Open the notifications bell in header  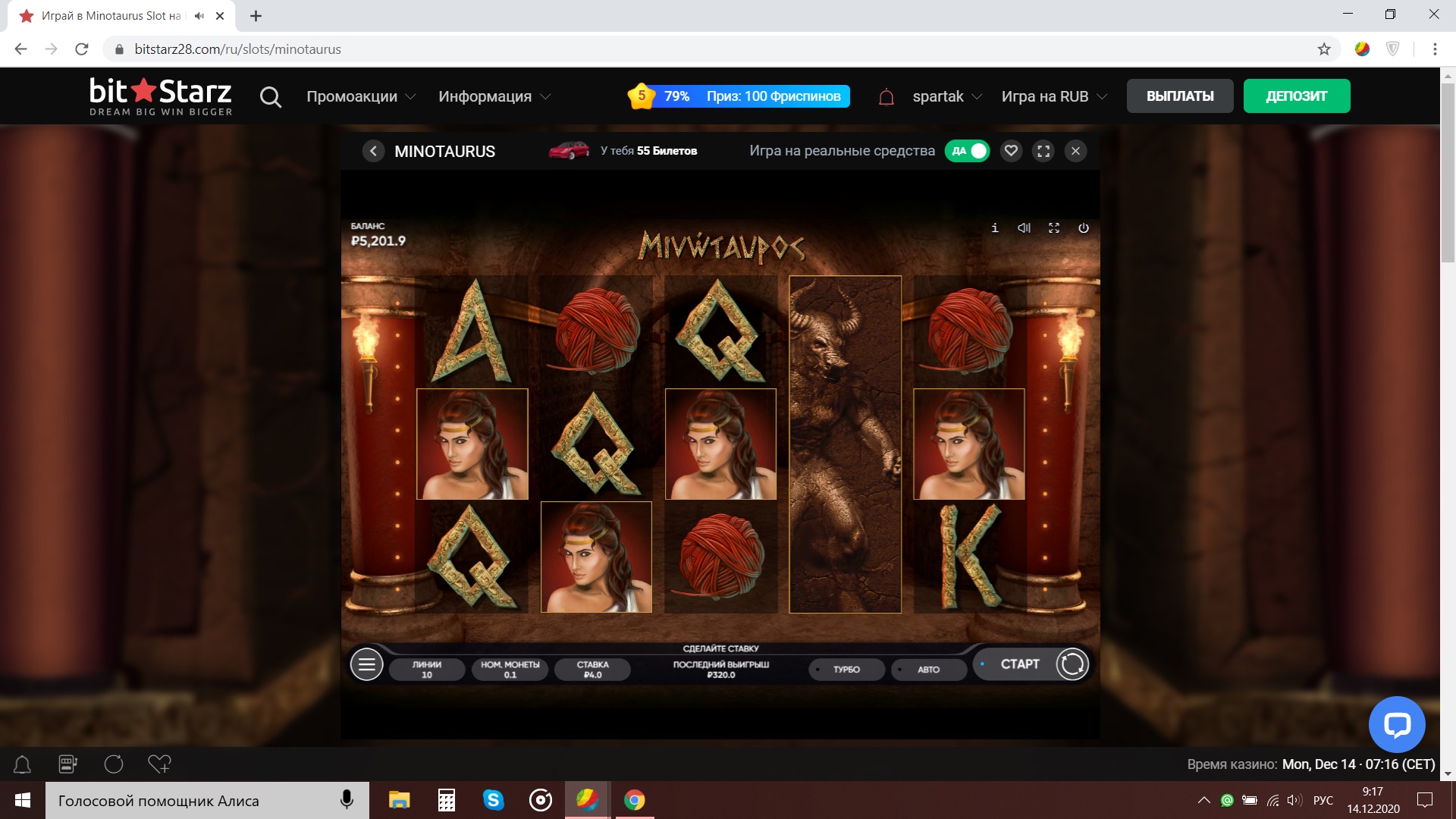(x=886, y=97)
